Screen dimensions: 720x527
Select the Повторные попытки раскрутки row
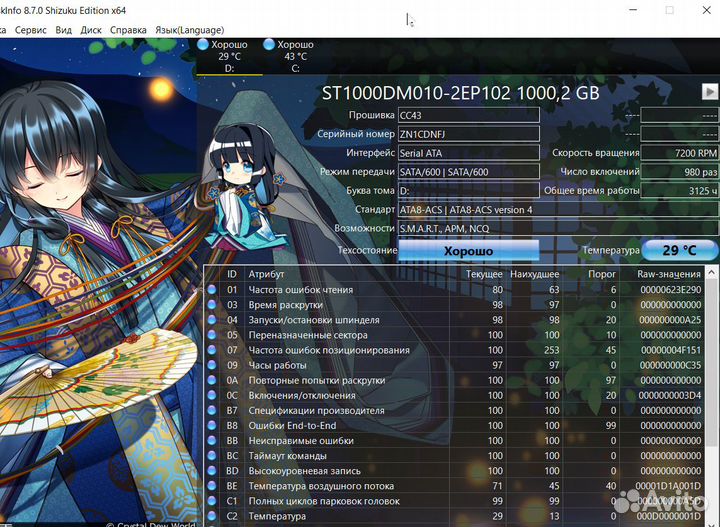coord(455,380)
